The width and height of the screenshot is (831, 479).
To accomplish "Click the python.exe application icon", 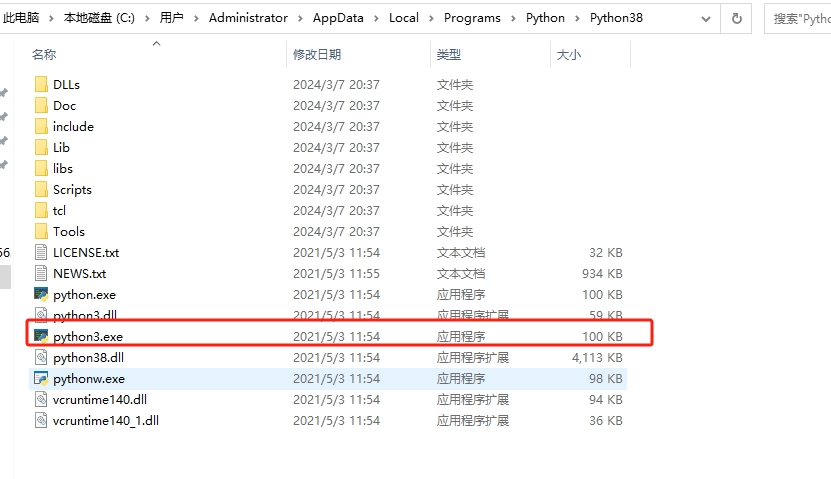I will pos(41,294).
